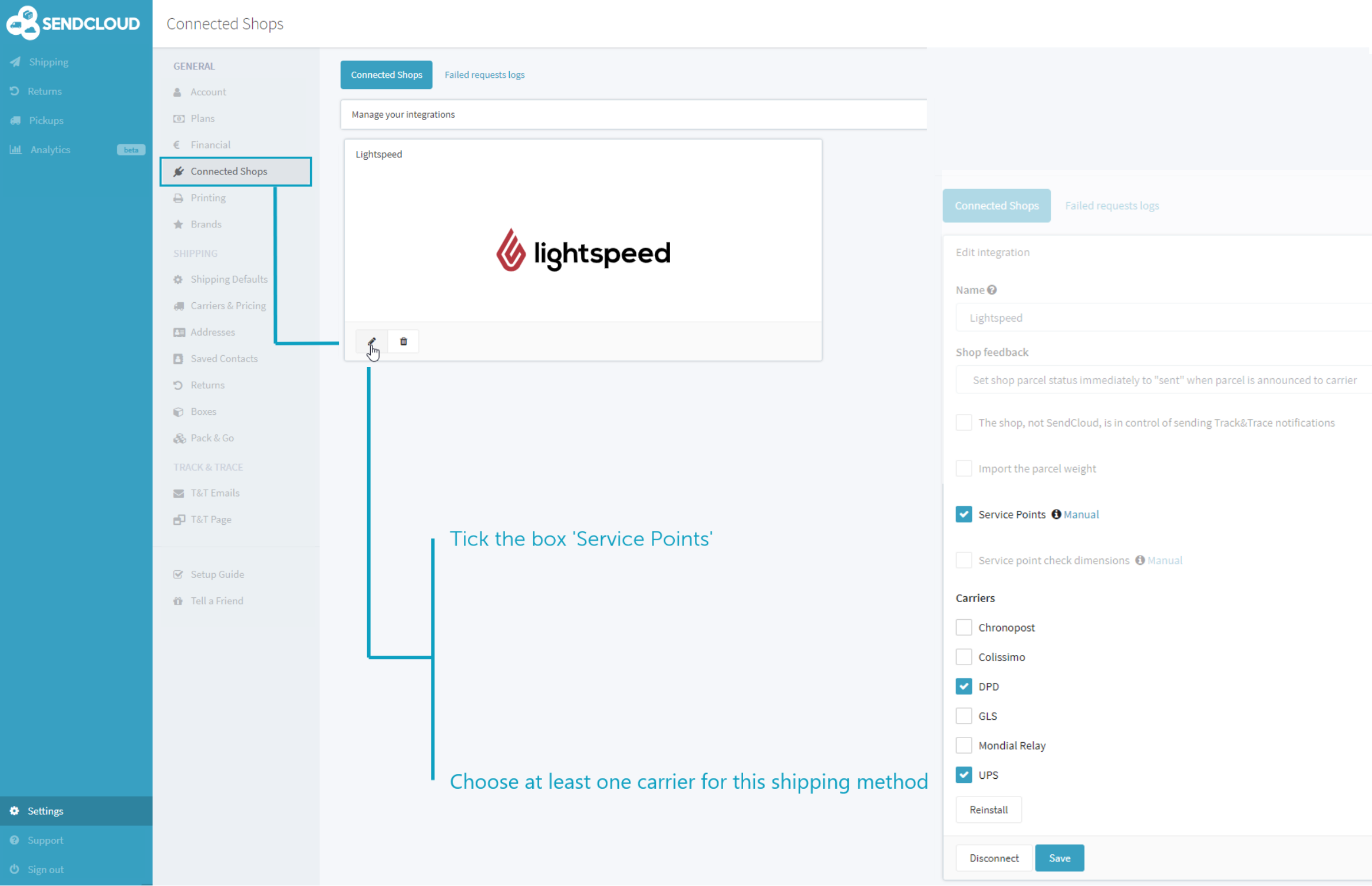Click the Tell a Friend gift icon
This screenshot has height=886, width=1372.
tap(178, 601)
